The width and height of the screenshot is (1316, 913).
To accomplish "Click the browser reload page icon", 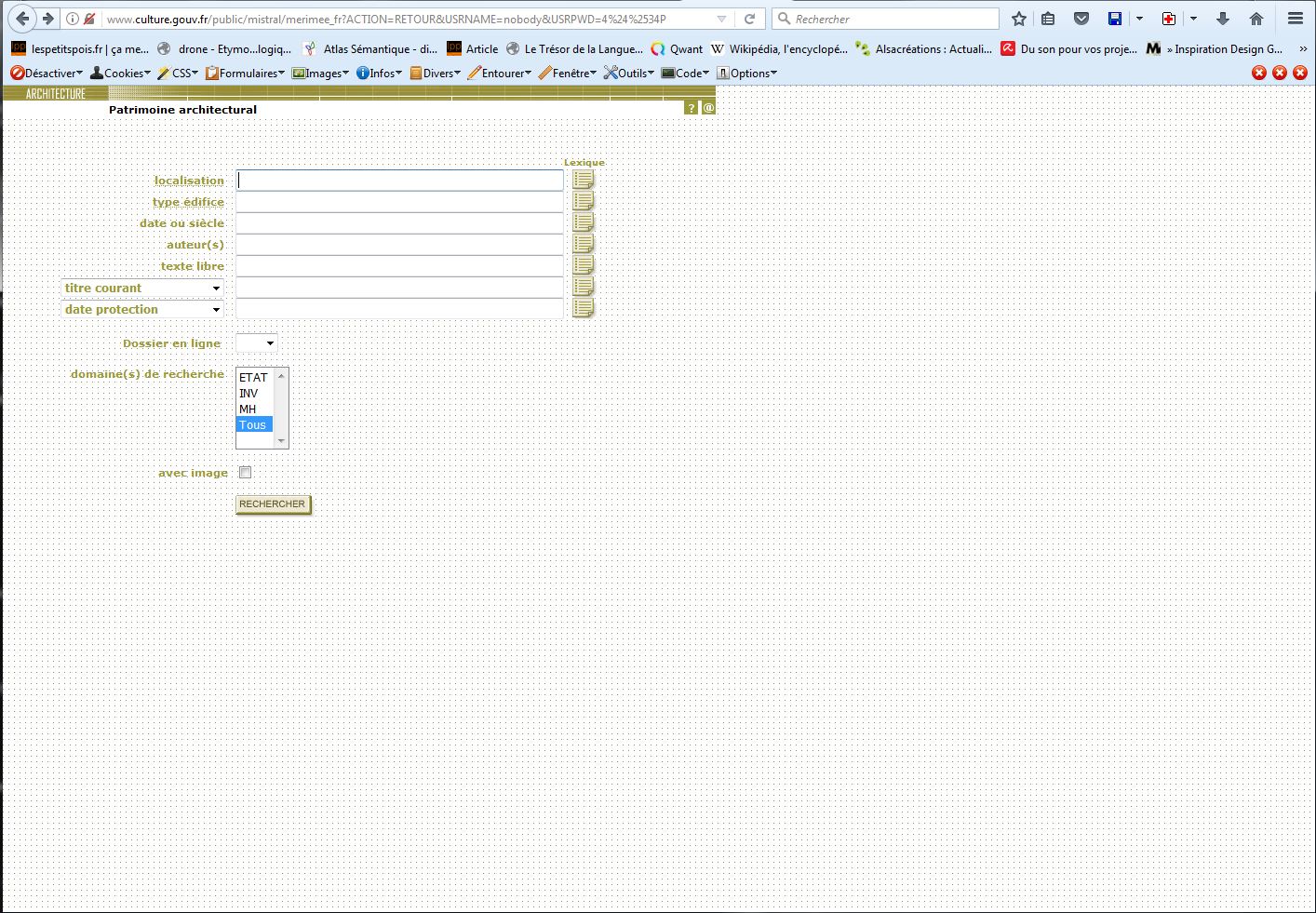I will (749, 19).
